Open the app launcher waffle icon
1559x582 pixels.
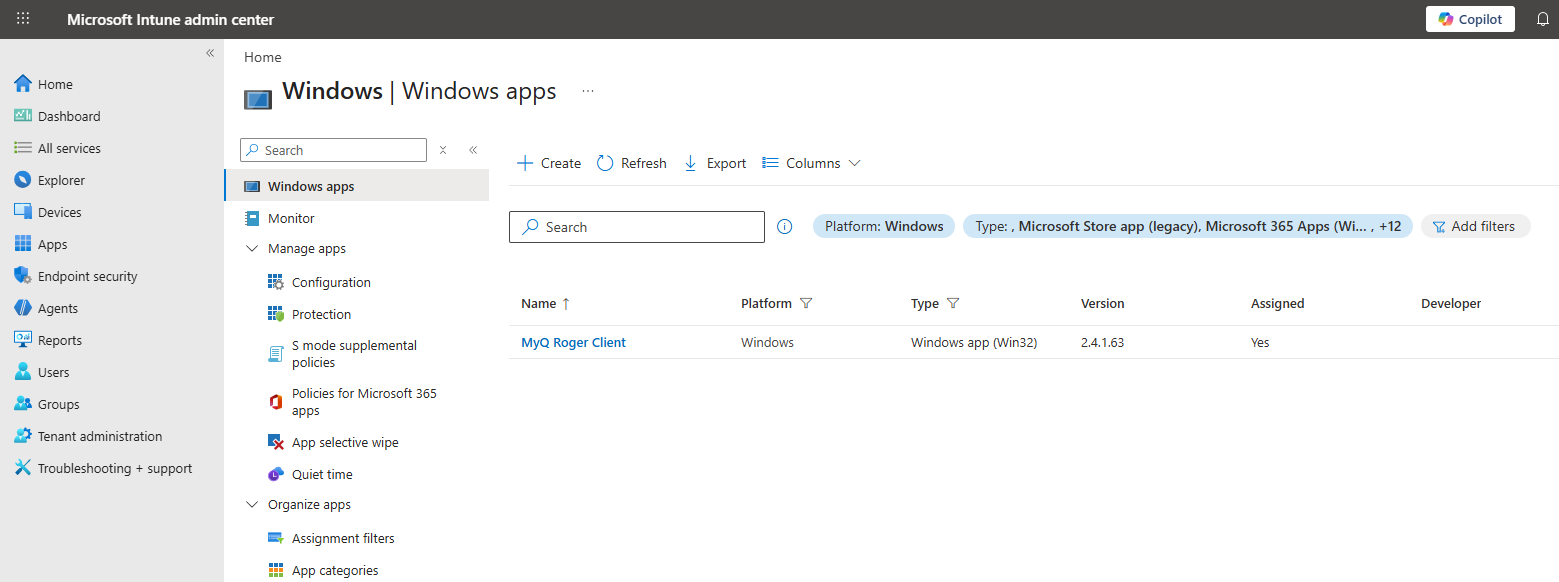(23, 19)
